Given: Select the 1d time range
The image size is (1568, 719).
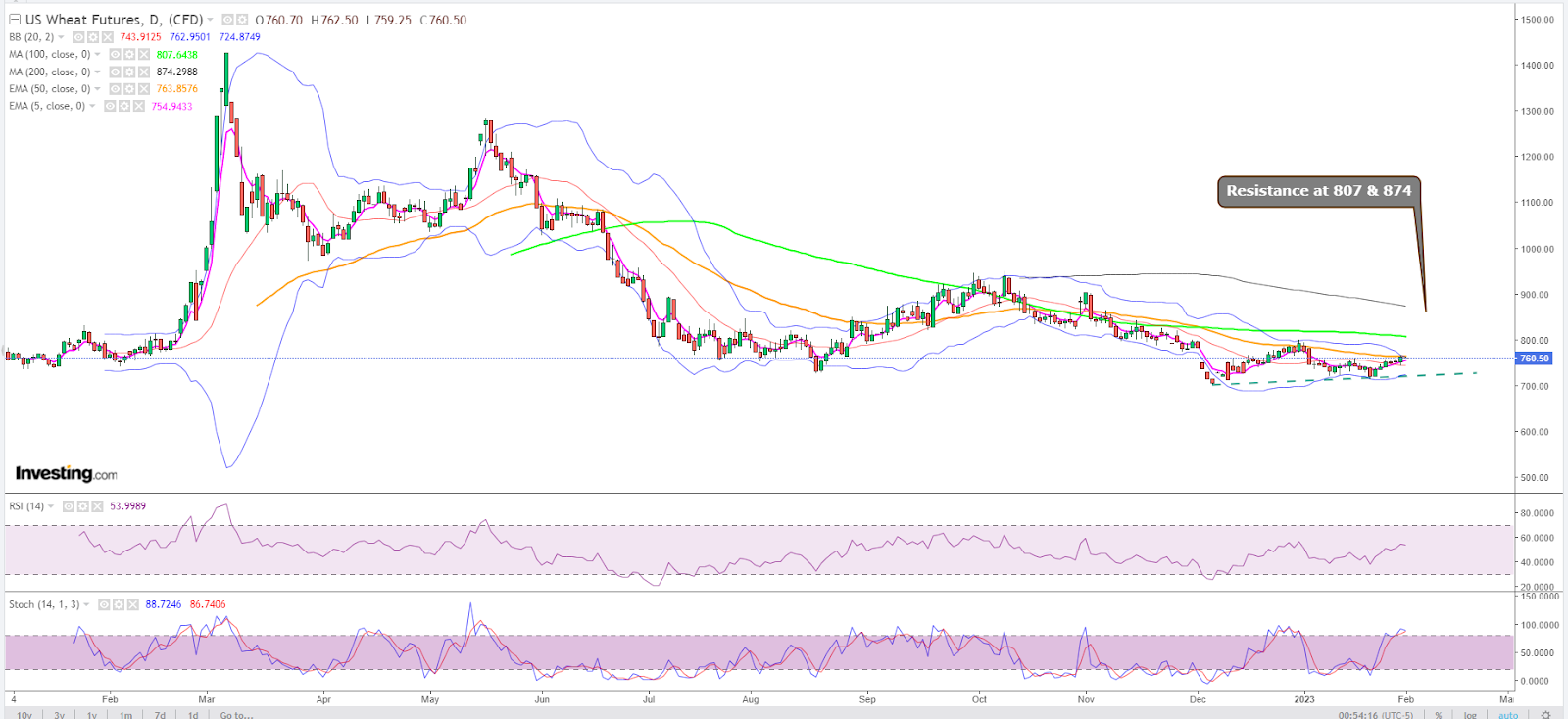Looking at the screenshot, I should click(193, 714).
